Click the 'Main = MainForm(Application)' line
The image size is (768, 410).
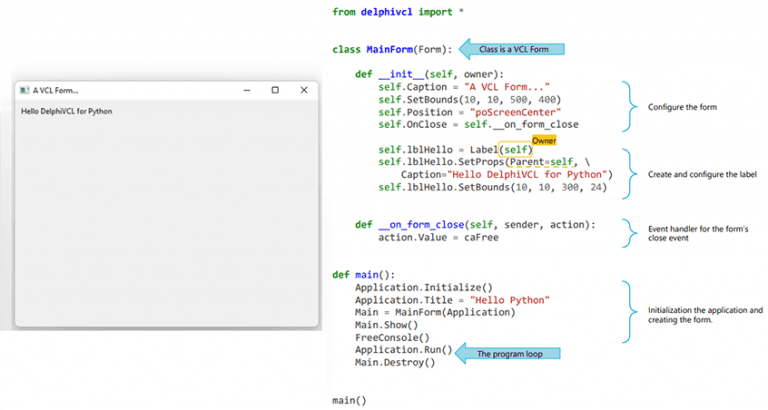pyautogui.click(x=435, y=313)
